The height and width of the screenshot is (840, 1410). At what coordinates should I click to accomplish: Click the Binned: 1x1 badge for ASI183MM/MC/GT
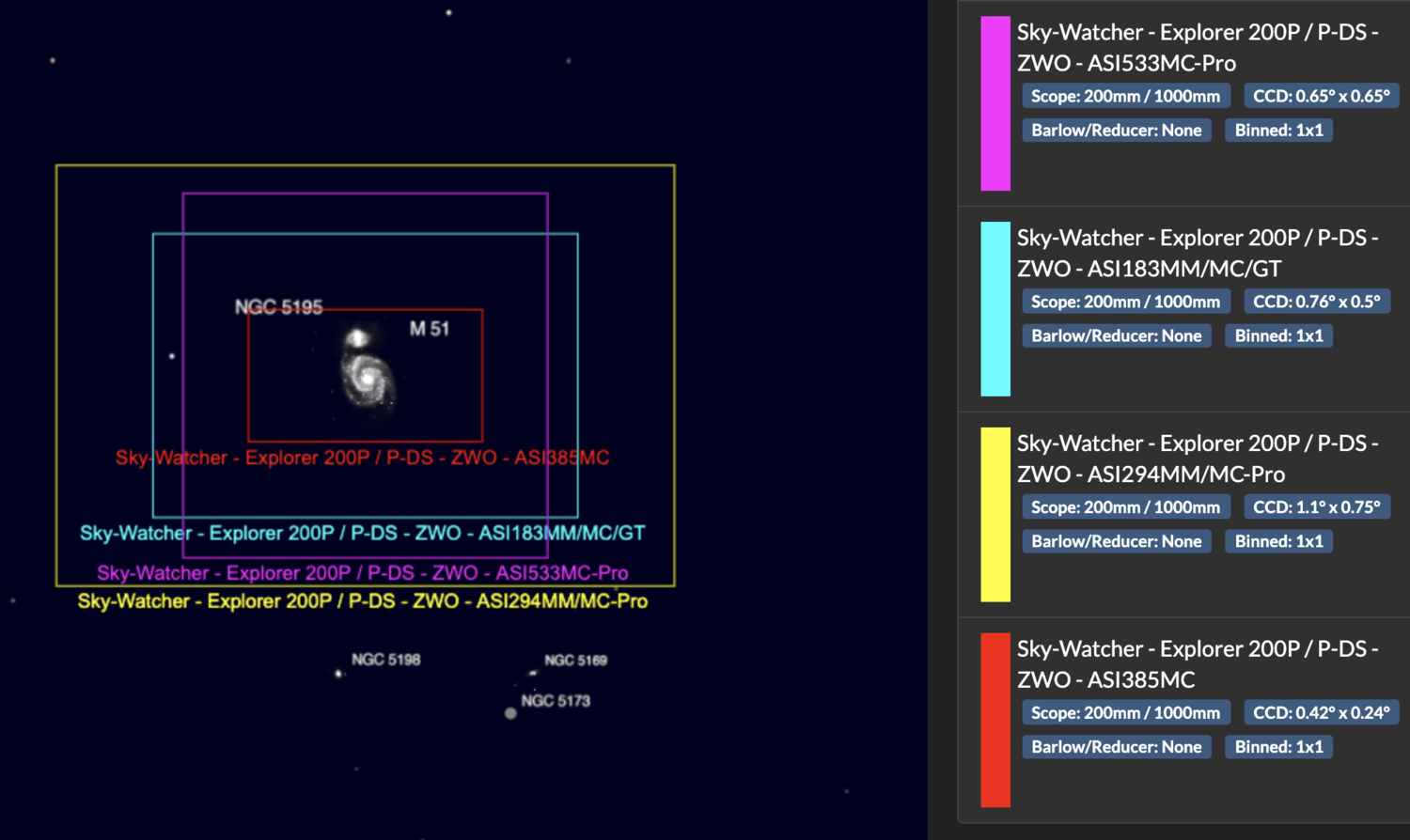click(1279, 336)
